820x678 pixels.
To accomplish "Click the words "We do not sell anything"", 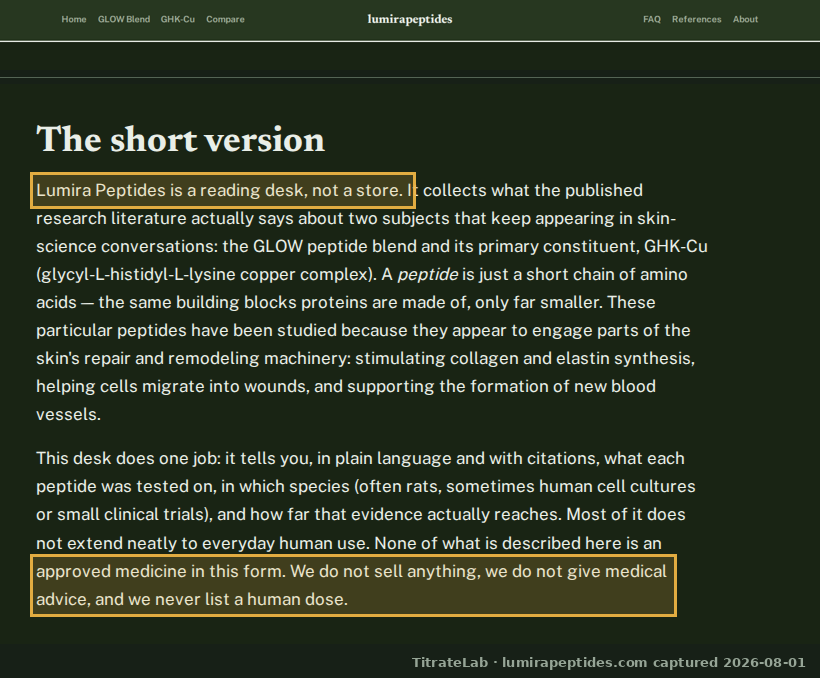I will coord(384,571).
